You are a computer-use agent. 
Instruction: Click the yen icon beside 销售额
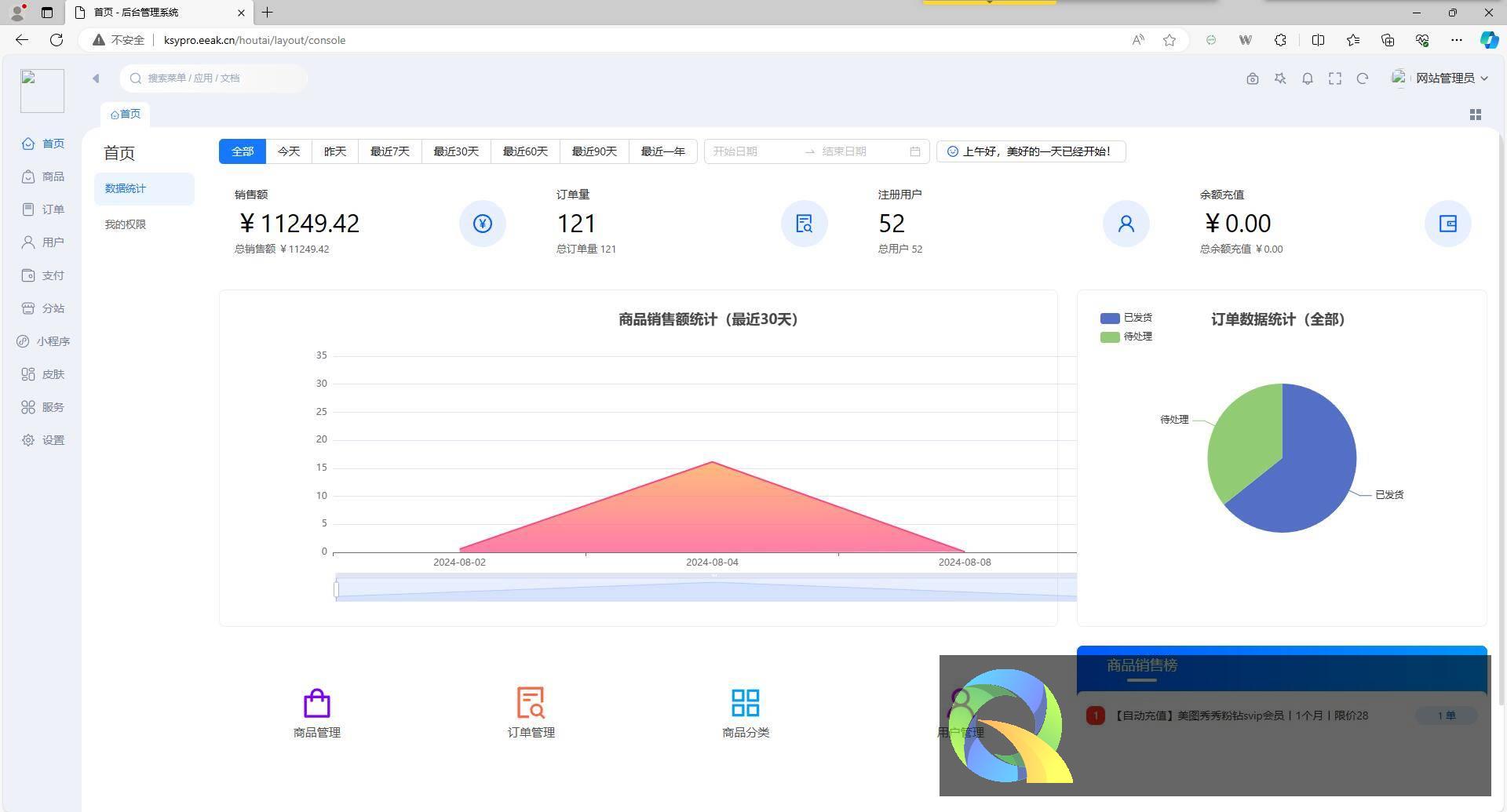pos(483,224)
